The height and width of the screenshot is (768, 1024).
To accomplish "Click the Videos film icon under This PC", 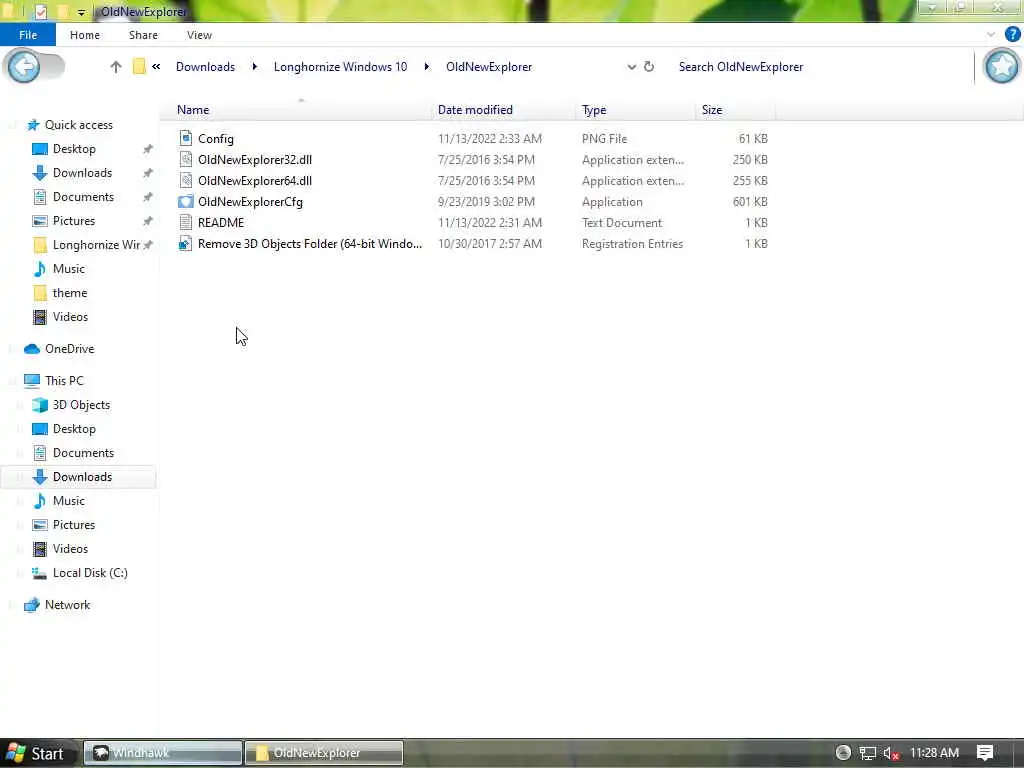I will pyautogui.click(x=40, y=549).
